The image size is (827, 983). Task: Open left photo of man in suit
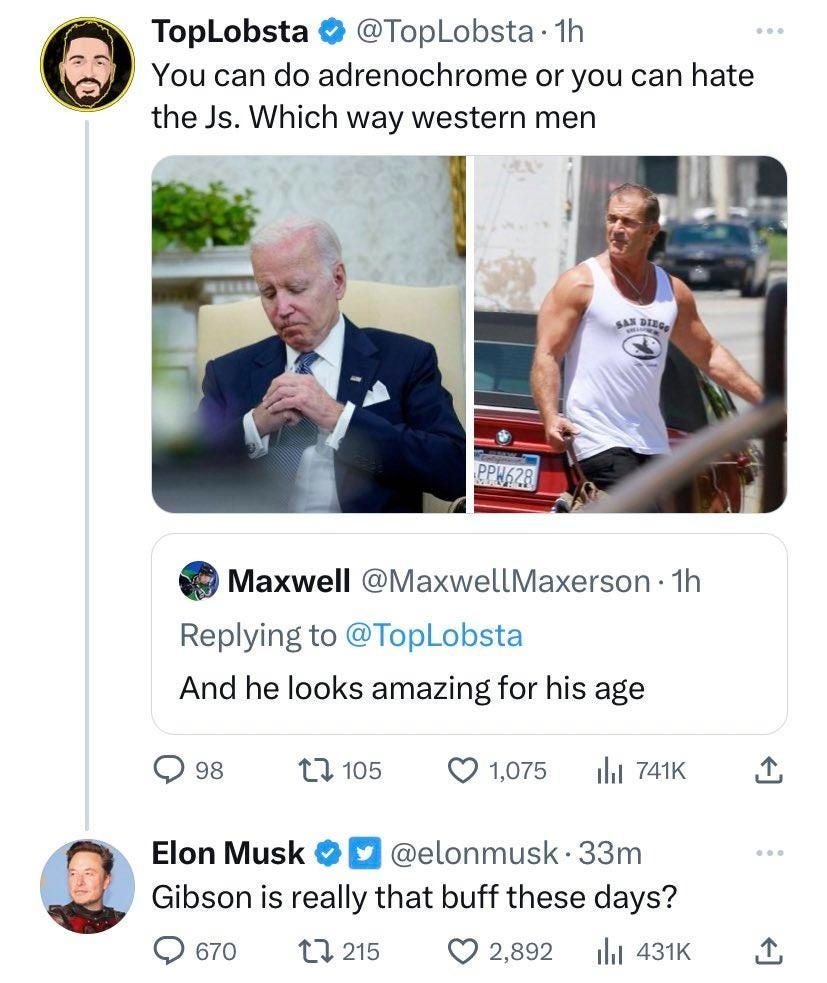click(x=308, y=334)
